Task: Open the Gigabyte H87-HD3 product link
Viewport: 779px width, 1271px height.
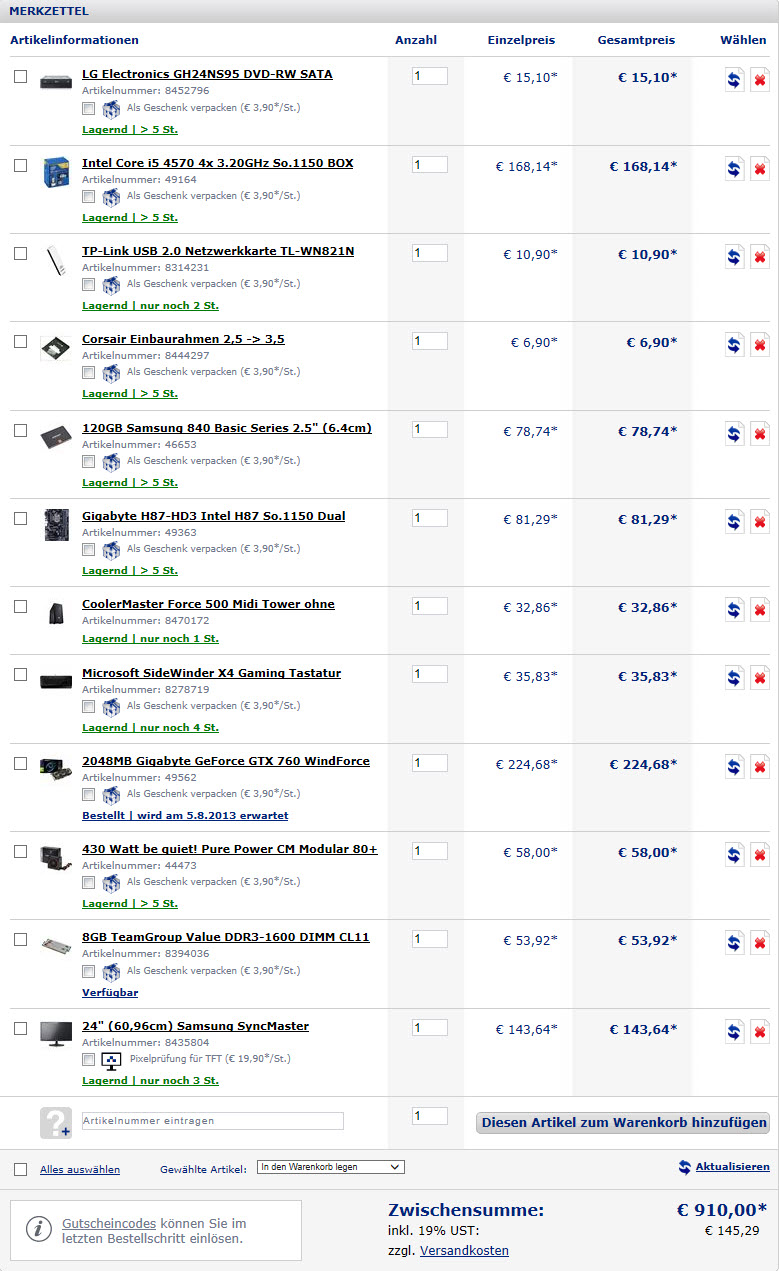Action: point(213,516)
